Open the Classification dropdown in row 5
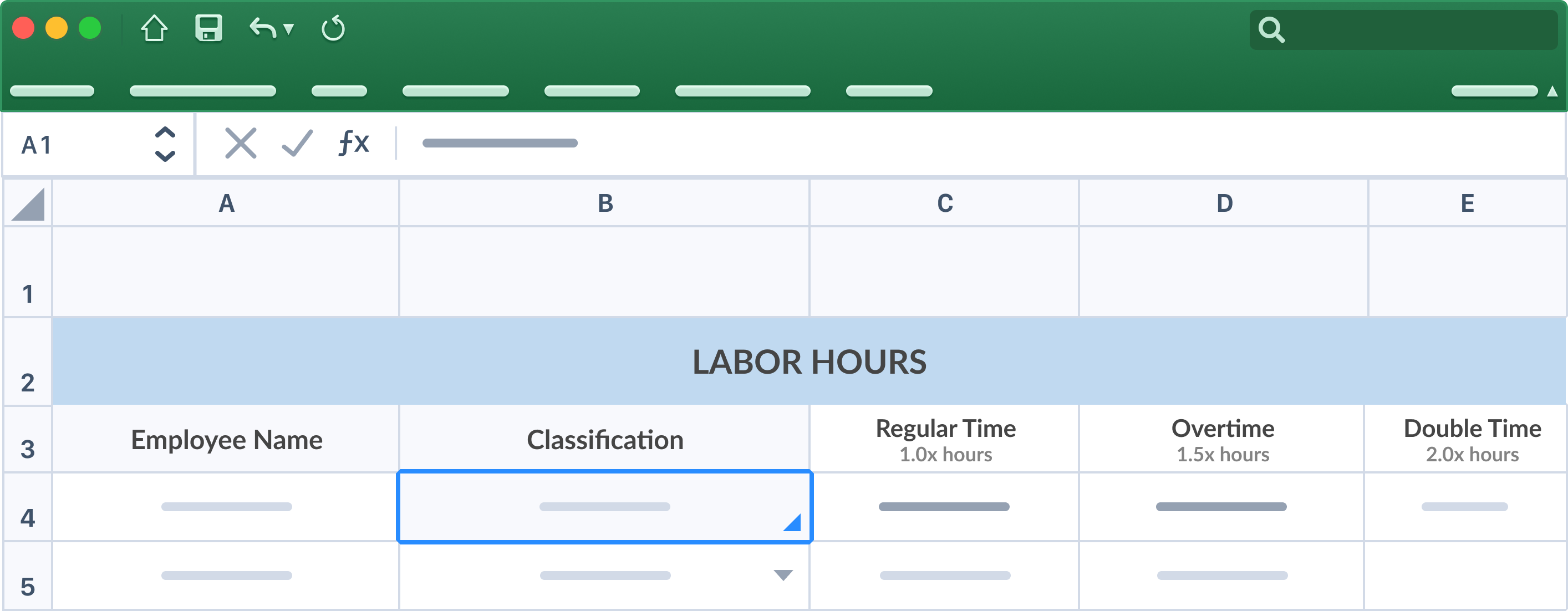The image size is (1568, 611). pyautogui.click(x=783, y=575)
